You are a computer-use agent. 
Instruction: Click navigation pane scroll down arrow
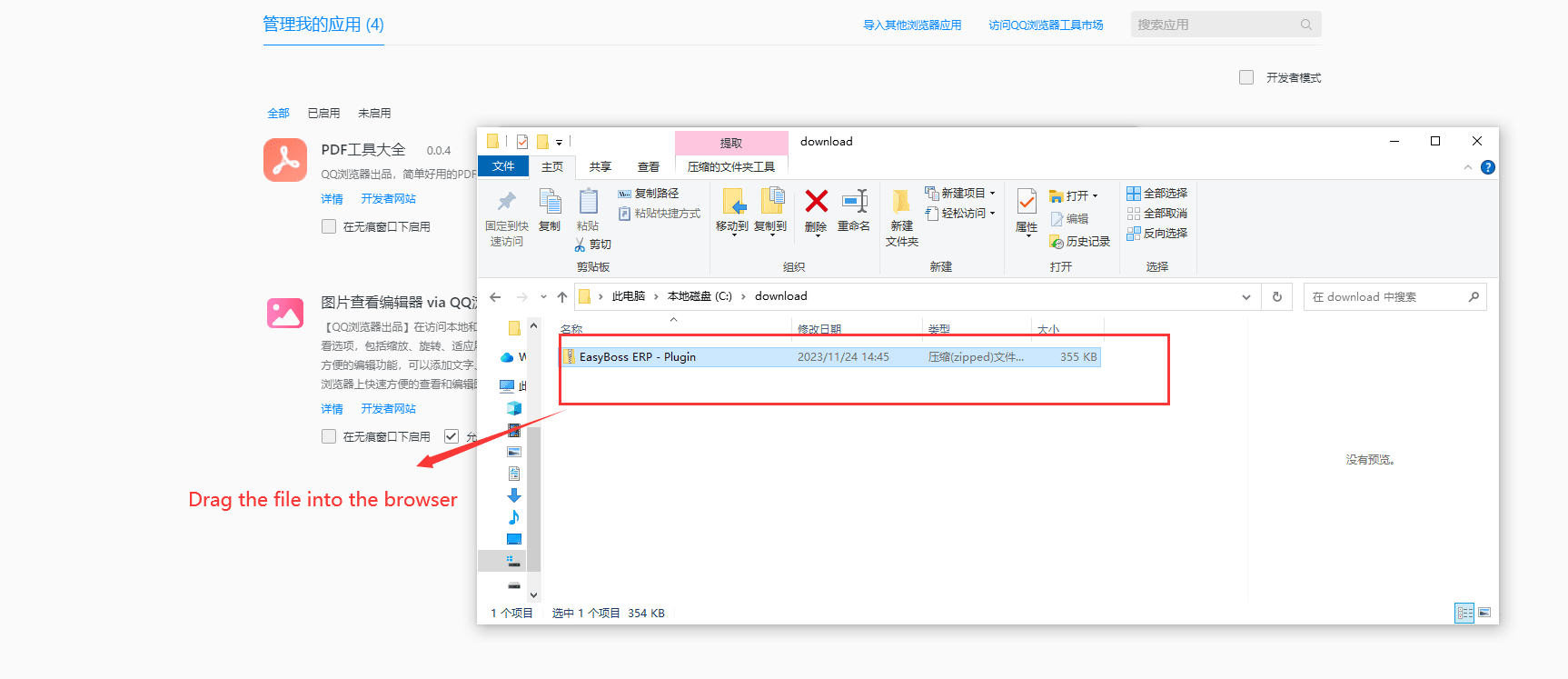[533, 595]
